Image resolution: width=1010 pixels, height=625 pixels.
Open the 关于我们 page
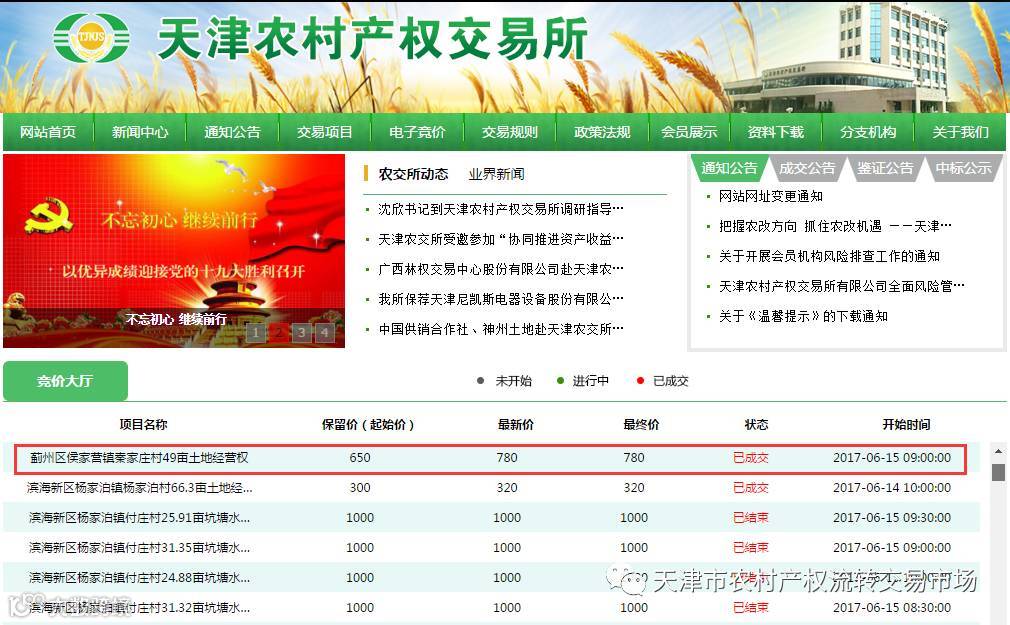(960, 132)
